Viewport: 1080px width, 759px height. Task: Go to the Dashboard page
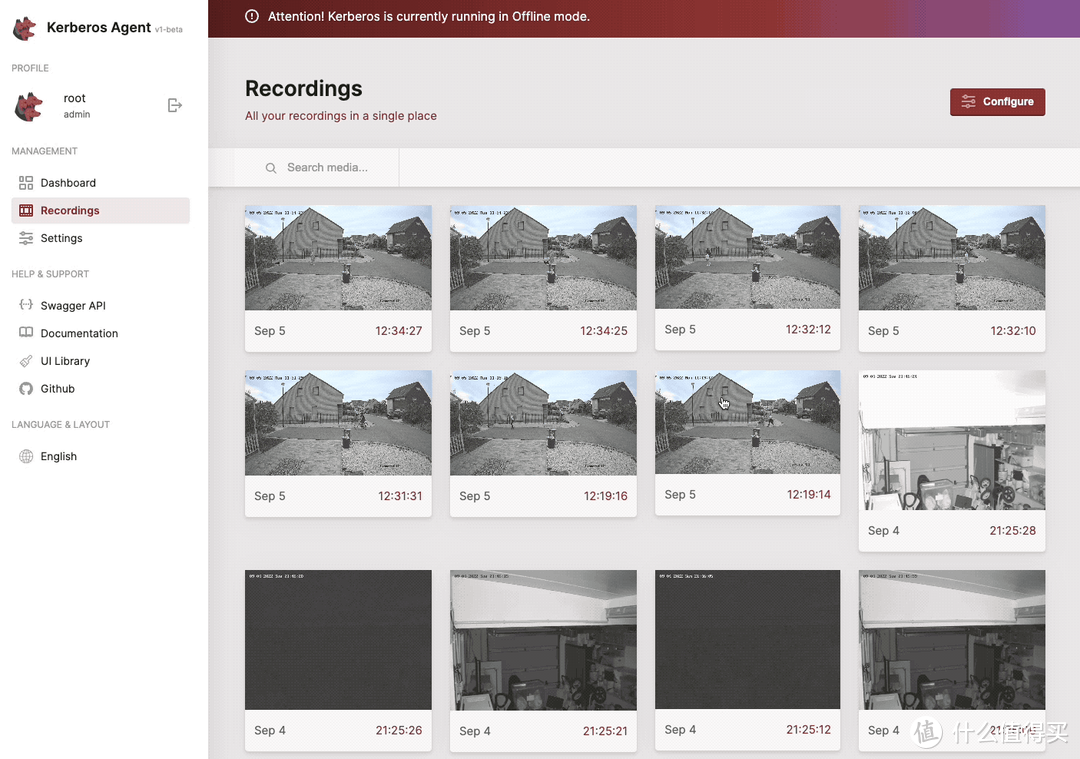coord(68,183)
